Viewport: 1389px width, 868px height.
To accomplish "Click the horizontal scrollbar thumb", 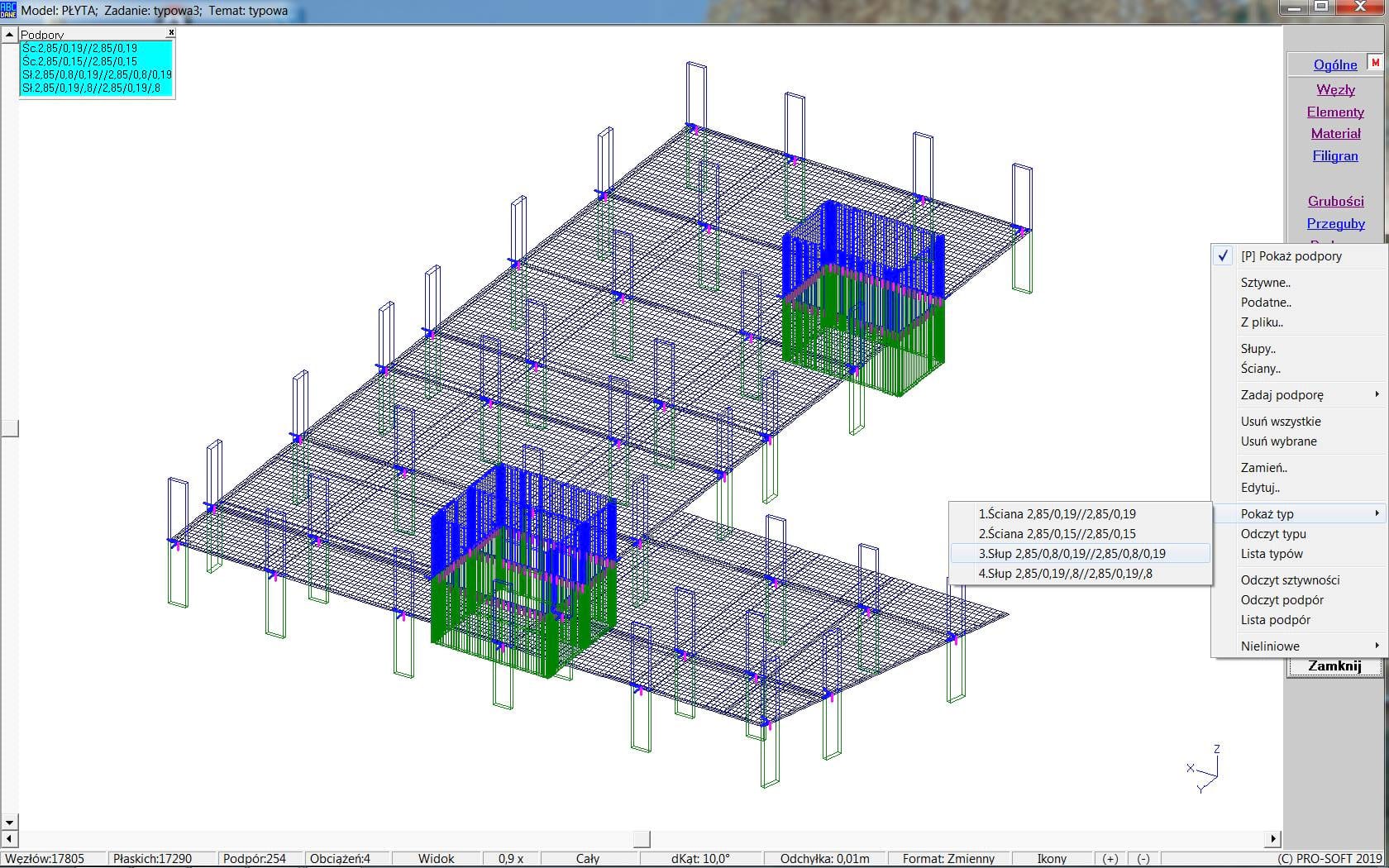I will coord(642,839).
